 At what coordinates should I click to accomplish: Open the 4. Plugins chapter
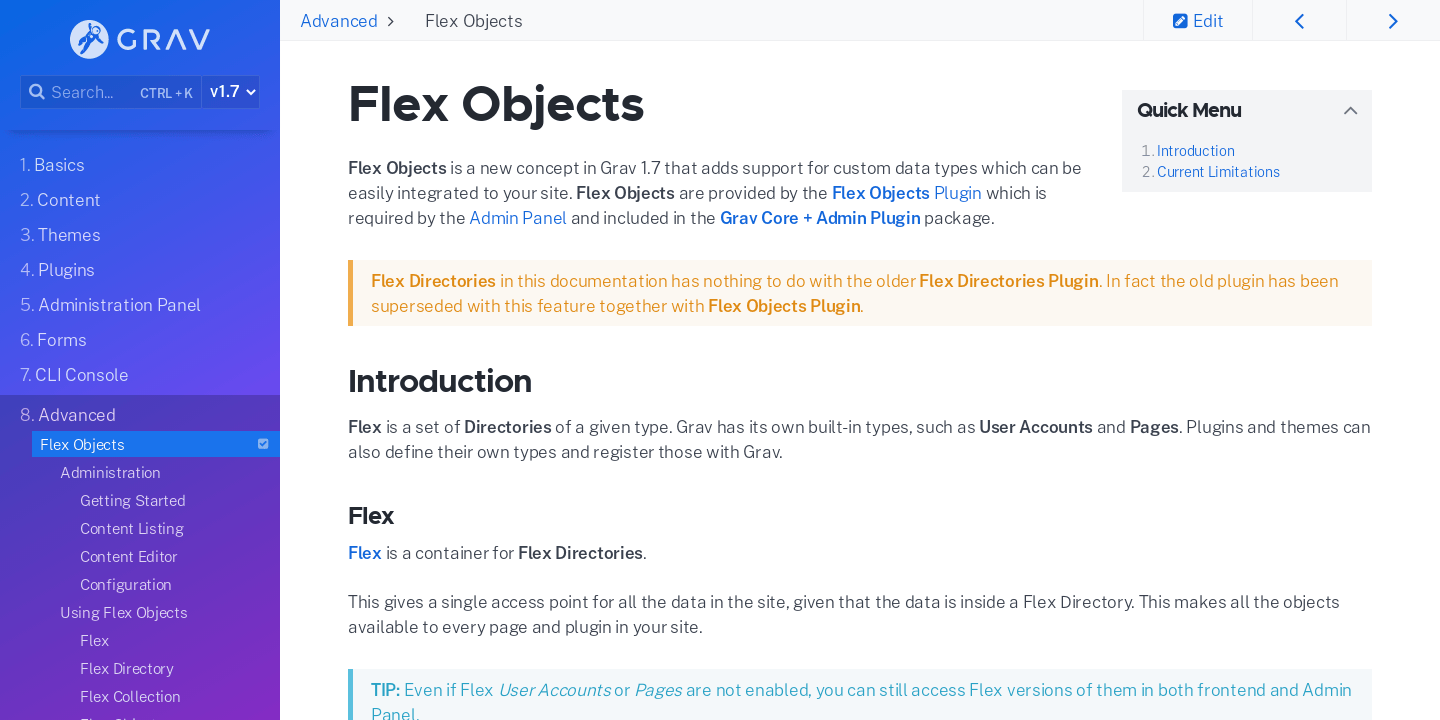57,270
